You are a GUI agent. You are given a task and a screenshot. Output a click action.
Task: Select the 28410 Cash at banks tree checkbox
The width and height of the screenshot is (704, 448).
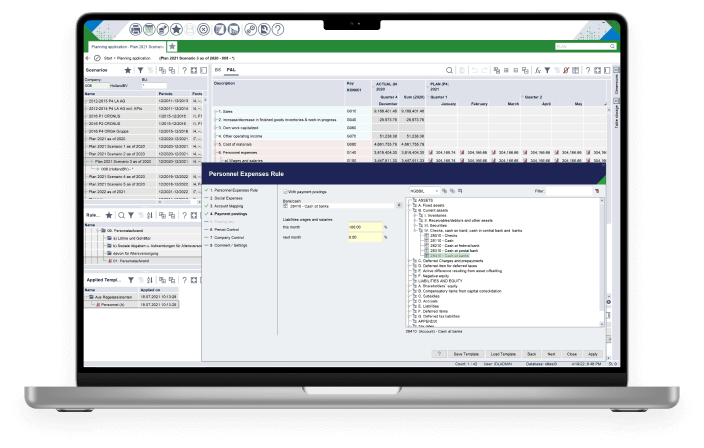pos(428,256)
